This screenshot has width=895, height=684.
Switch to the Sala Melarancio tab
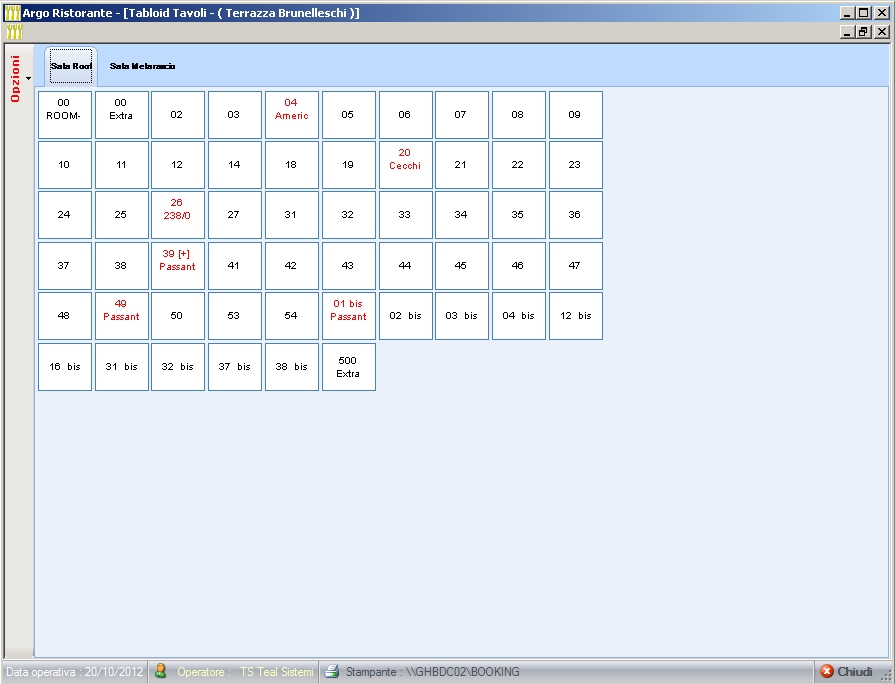142,66
